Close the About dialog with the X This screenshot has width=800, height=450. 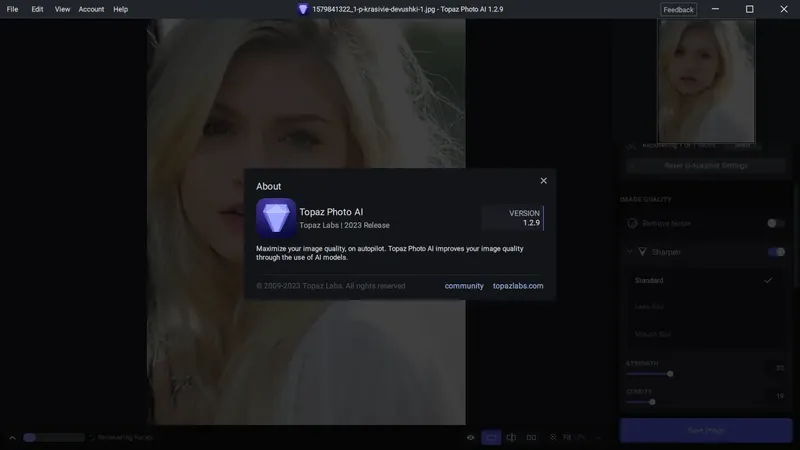(543, 181)
